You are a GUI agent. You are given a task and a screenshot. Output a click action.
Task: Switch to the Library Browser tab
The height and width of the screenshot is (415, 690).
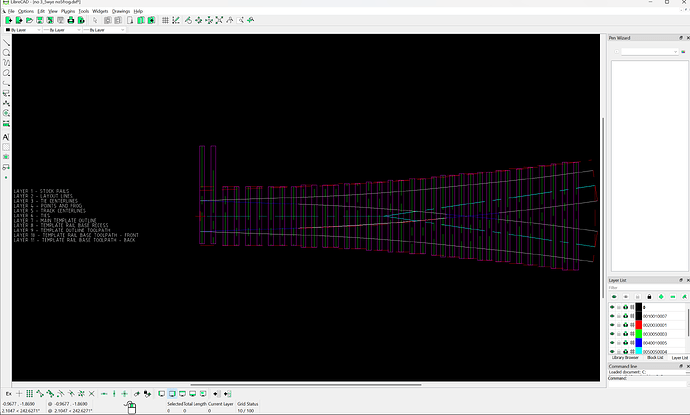point(624,357)
